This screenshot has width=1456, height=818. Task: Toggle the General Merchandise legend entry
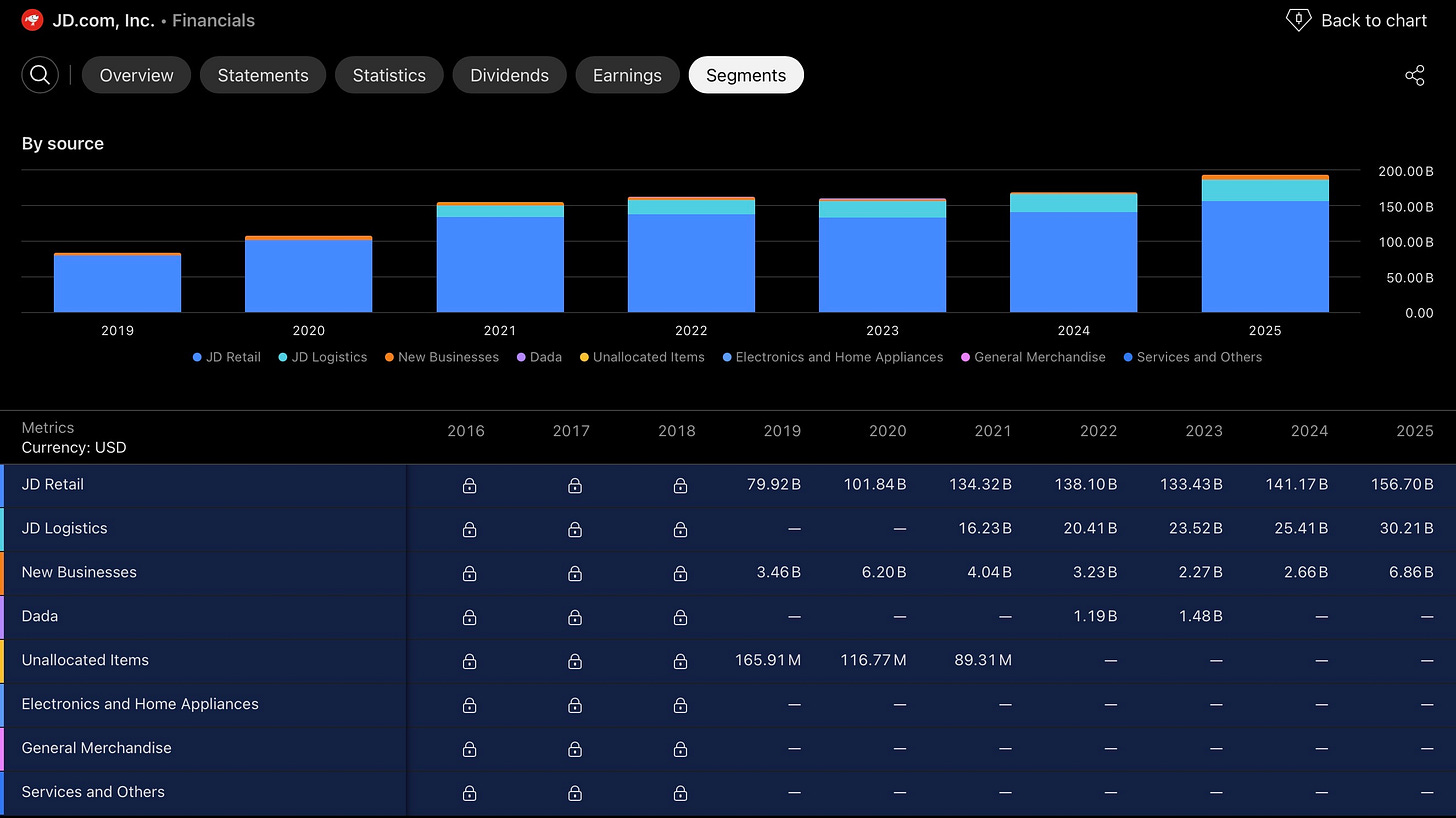(x=1033, y=357)
